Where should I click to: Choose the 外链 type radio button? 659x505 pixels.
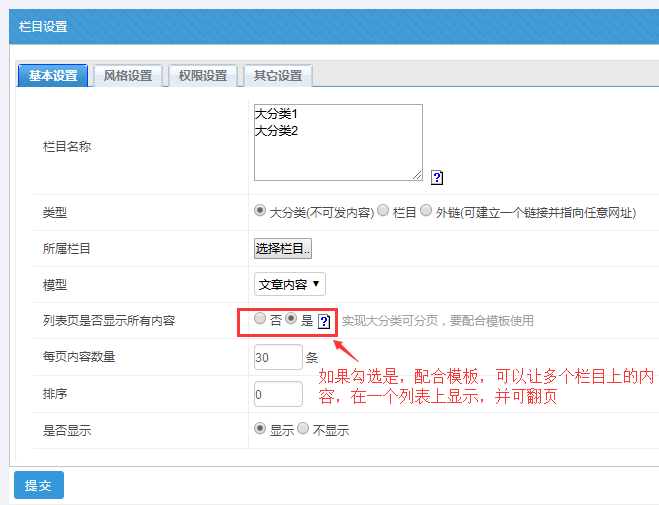point(426,211)
